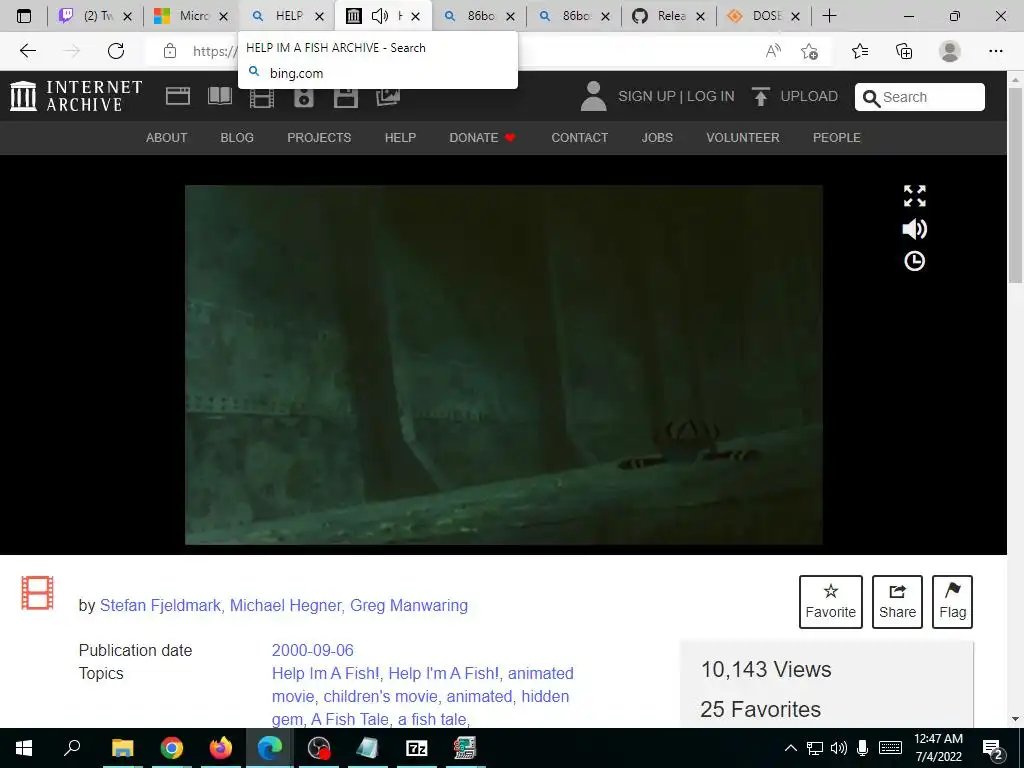Viewport: 1024px width, 768px height.
Task: Click the 2000-09-06 publication date link
Action: point(313,650)
